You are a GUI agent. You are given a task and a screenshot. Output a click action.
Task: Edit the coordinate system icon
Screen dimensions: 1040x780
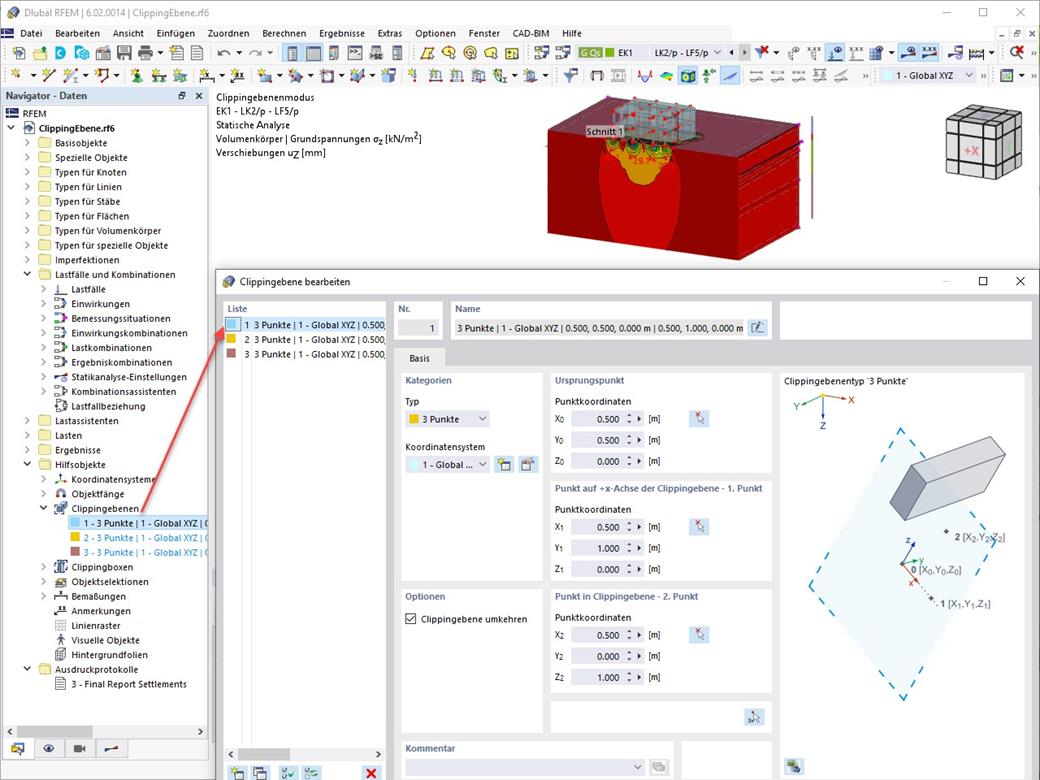[527, 465]
